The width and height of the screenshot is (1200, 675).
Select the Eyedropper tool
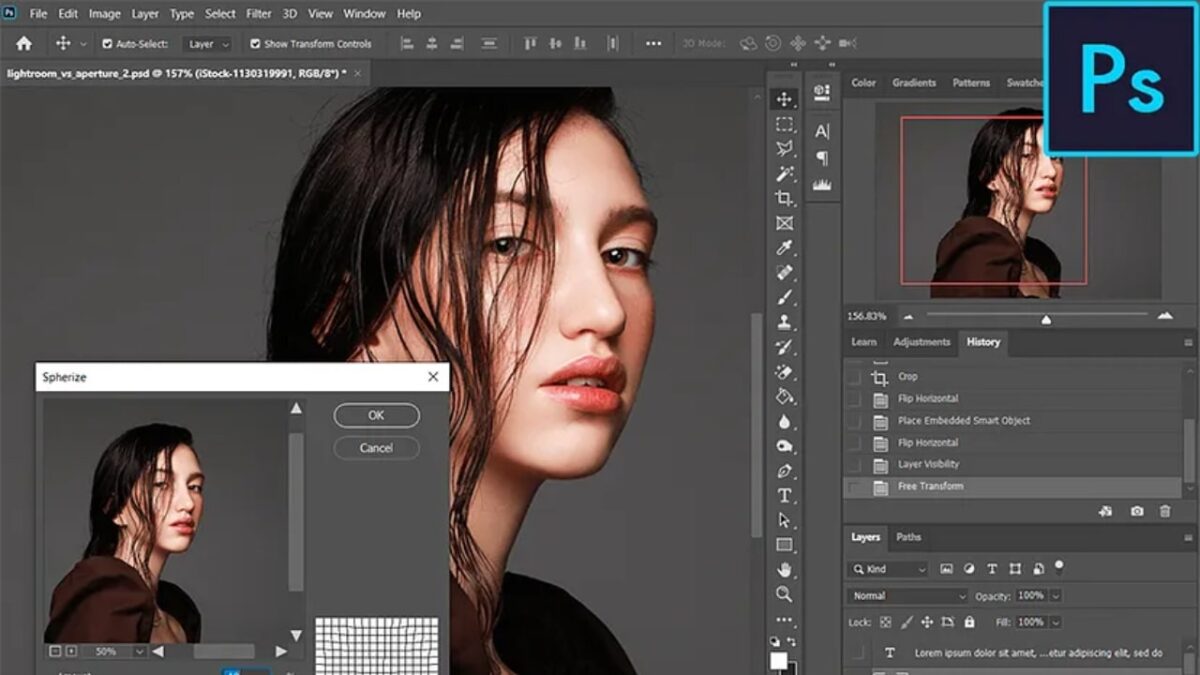pos(785,248)
